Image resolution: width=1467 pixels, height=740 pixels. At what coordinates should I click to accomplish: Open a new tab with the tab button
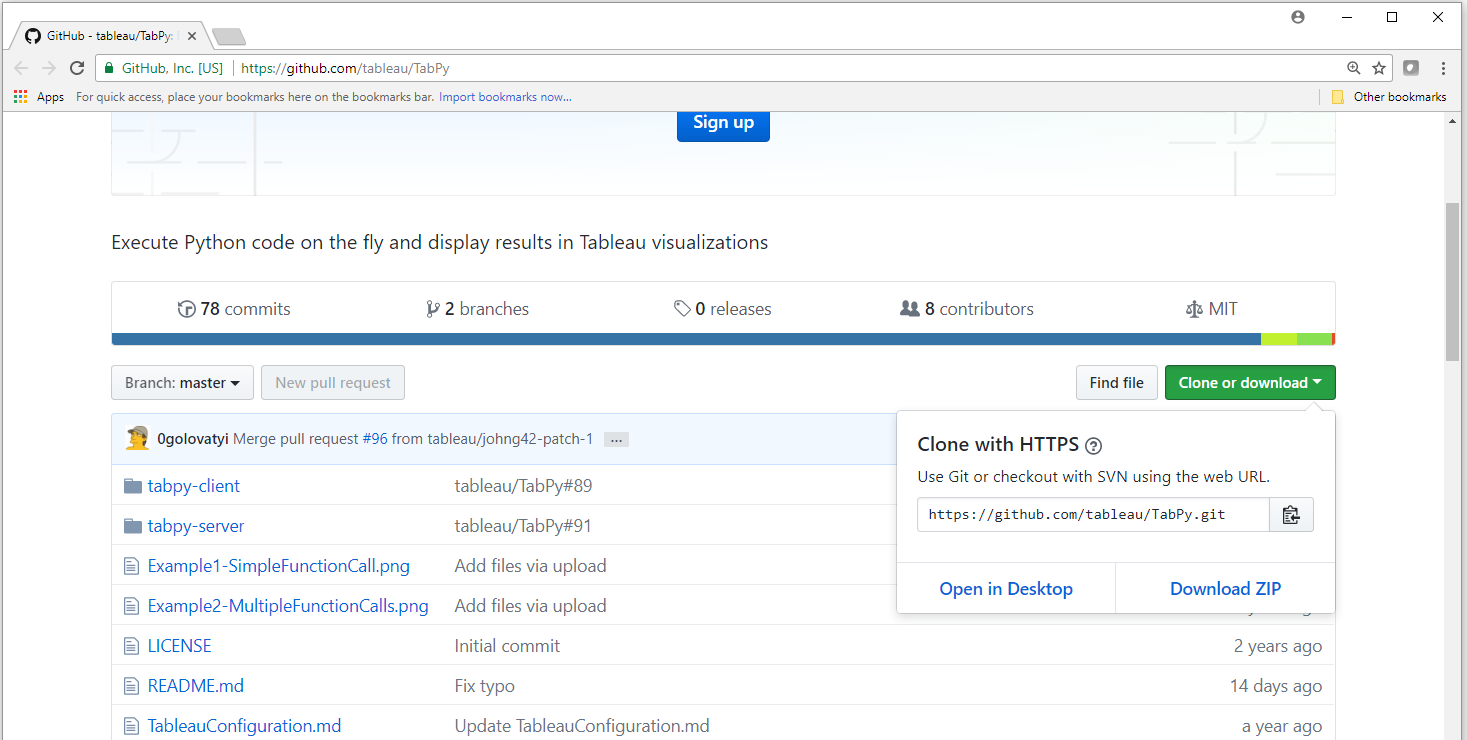click(x=229, y=37)
